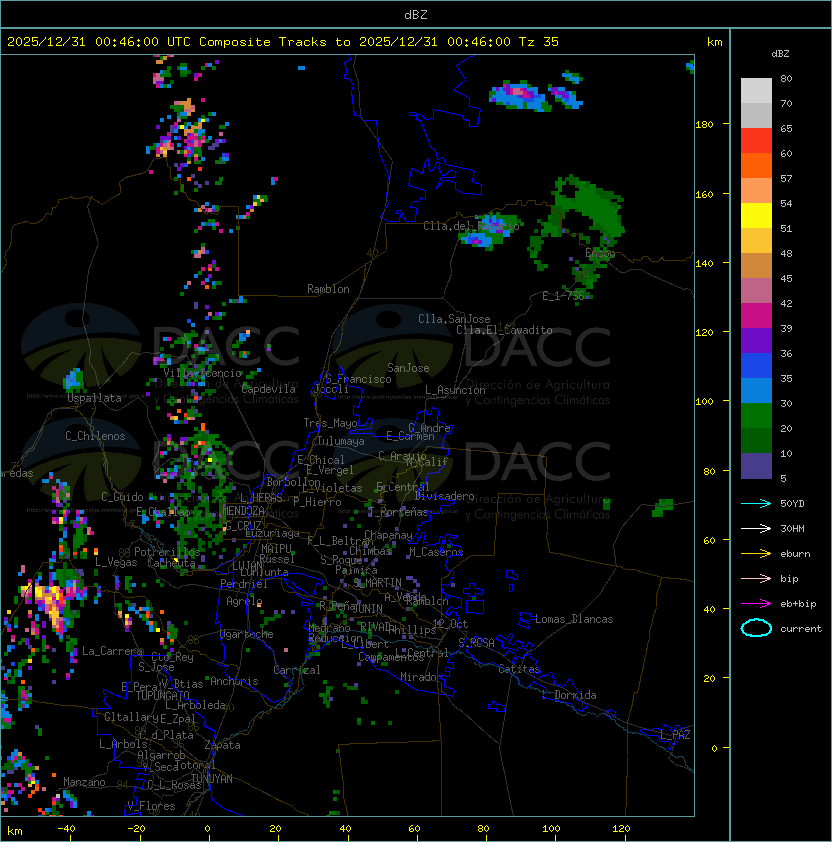
Task: Select the green 20-30 dBZ swatch
Action: [x=756, y=416]
